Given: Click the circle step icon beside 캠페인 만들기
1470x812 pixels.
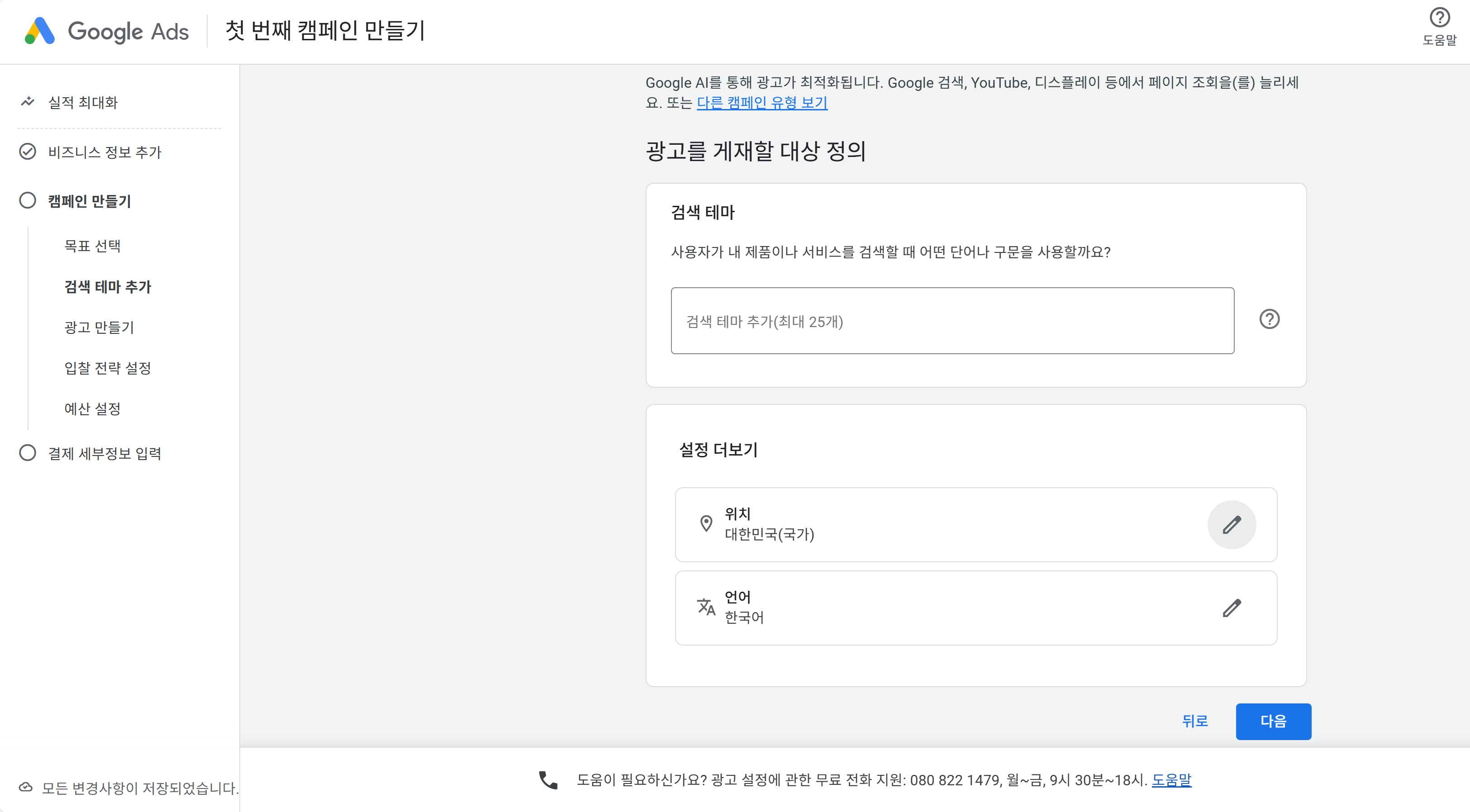Looking at the screenshot, I should point(28,200).
